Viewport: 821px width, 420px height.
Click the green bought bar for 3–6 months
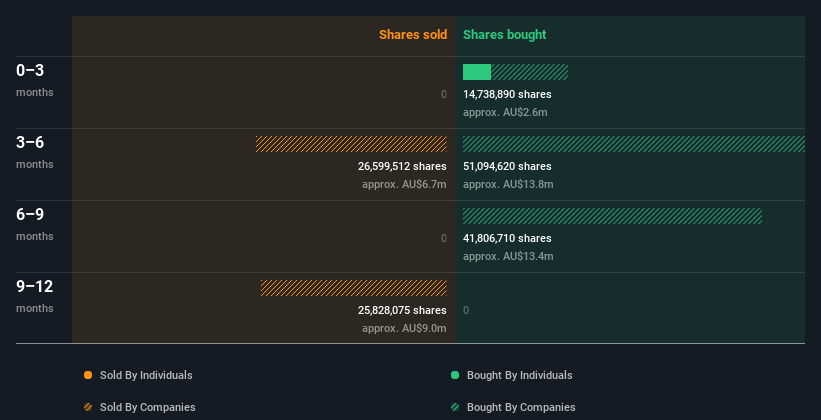click(x=634, y=144)
